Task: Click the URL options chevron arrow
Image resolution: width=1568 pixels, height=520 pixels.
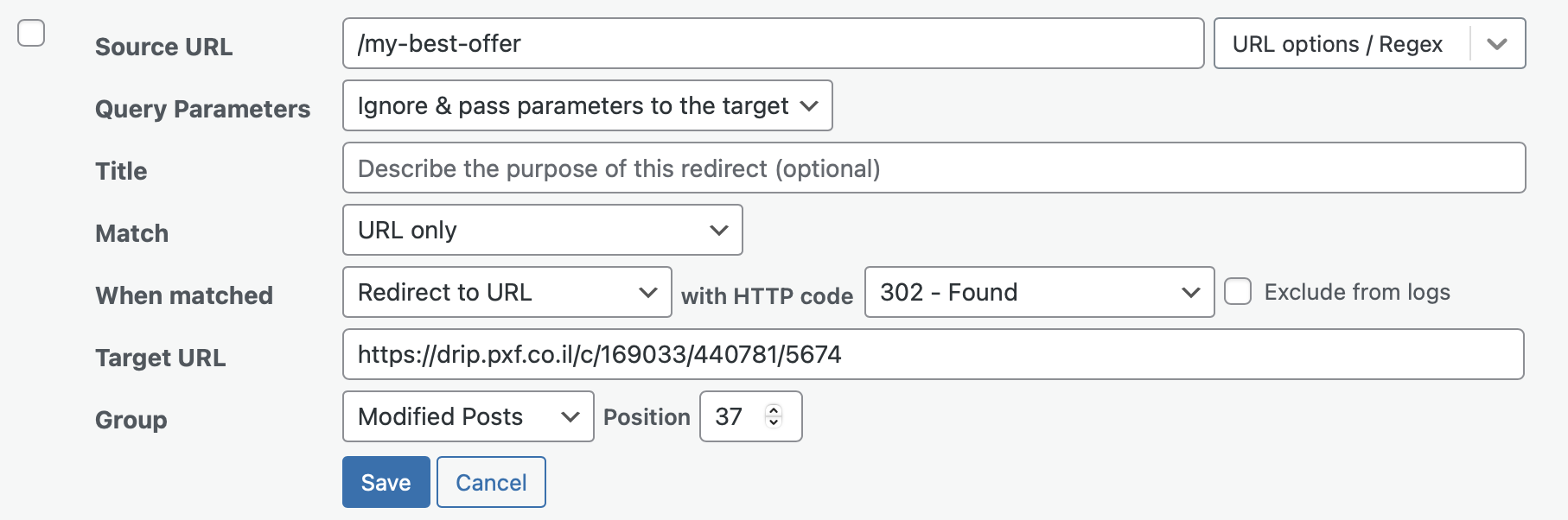Action: click(x=1497, y=43)
